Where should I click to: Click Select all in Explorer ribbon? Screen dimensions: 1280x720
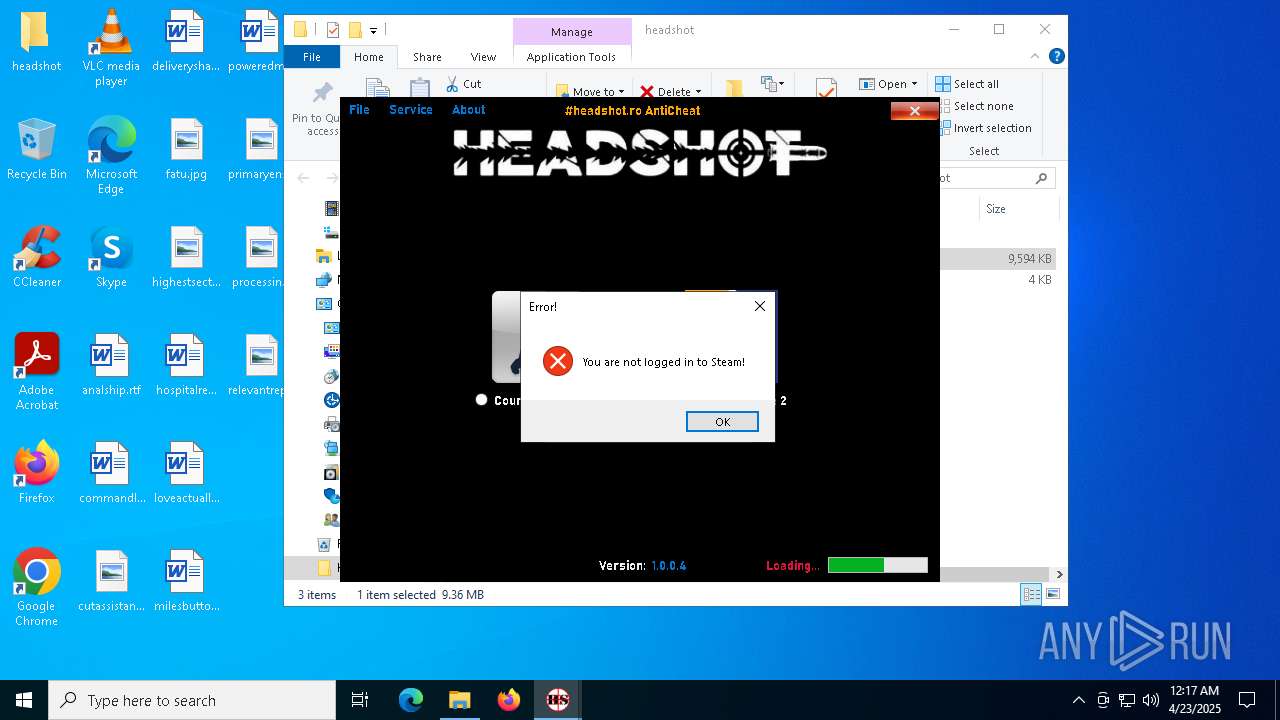(x=967, y=84)
